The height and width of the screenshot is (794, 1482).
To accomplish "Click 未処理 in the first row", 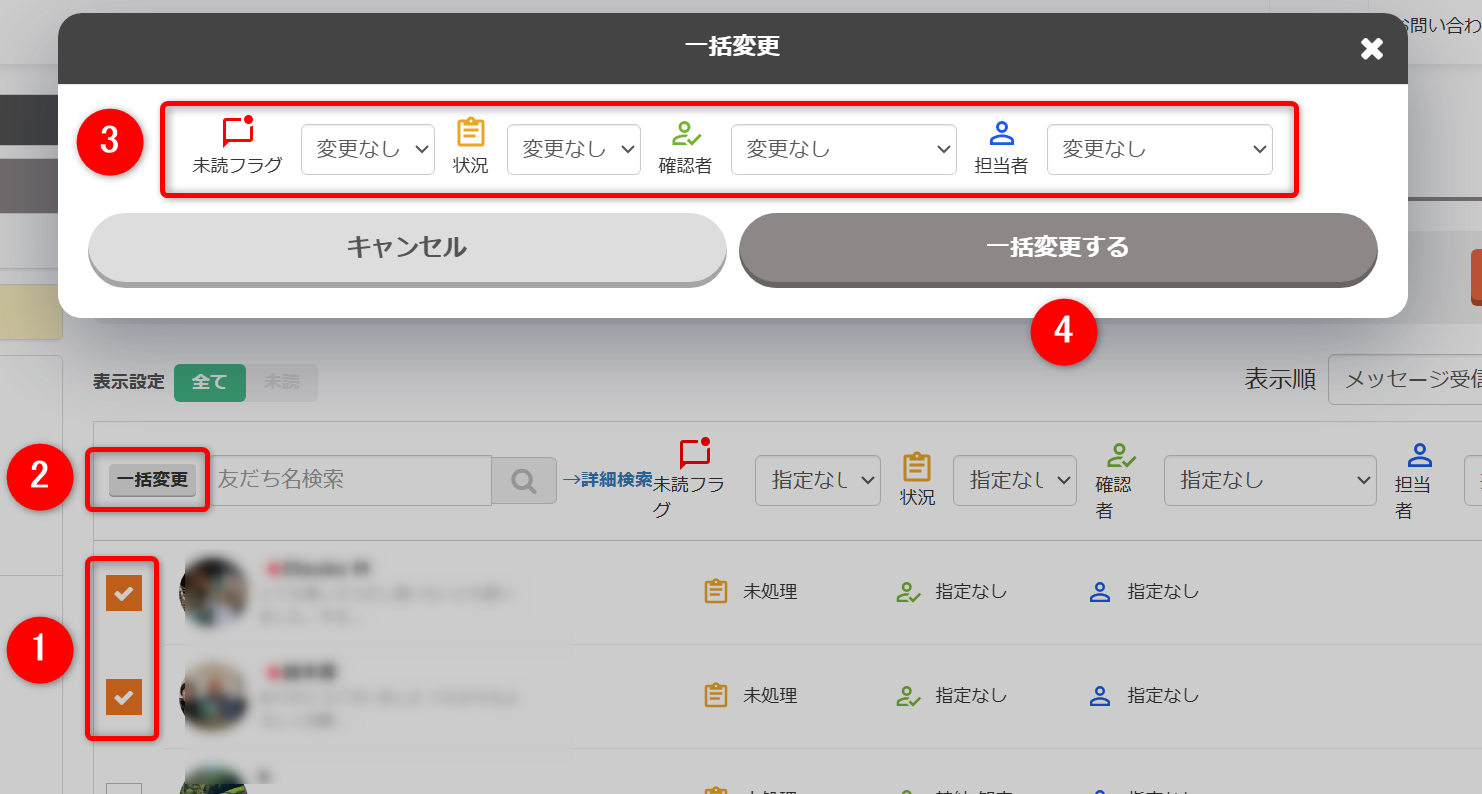I will click(770, 592).
